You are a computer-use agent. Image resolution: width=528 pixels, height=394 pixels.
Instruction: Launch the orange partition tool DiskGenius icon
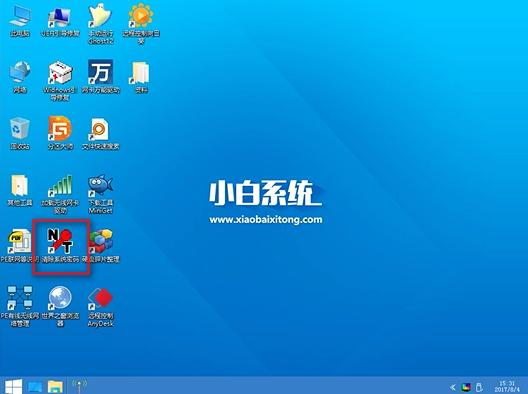(60, 133)
